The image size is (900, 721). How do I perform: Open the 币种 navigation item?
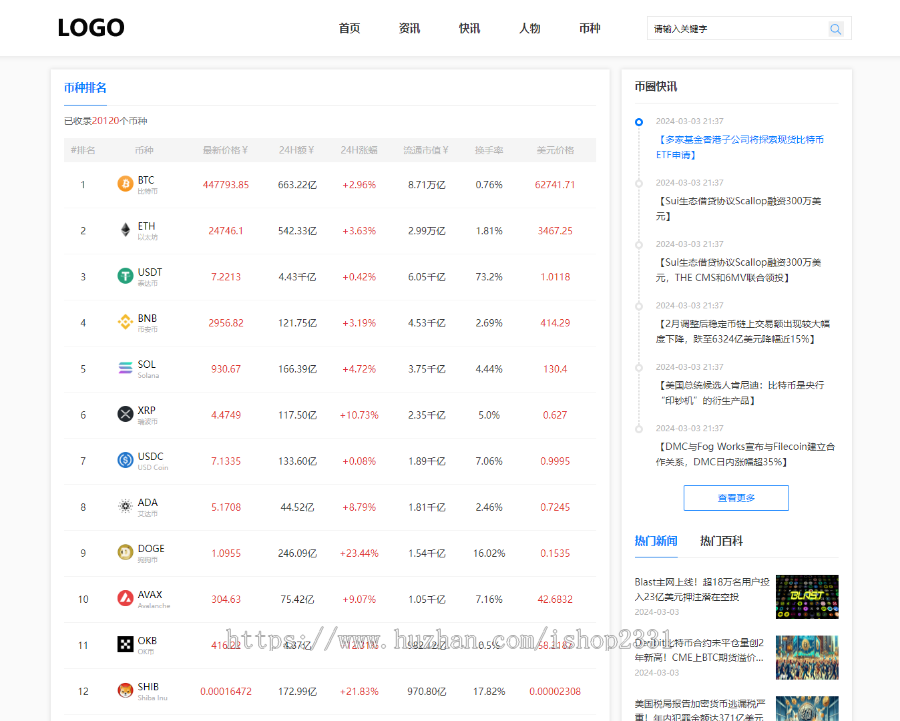(x=589, y=28)
